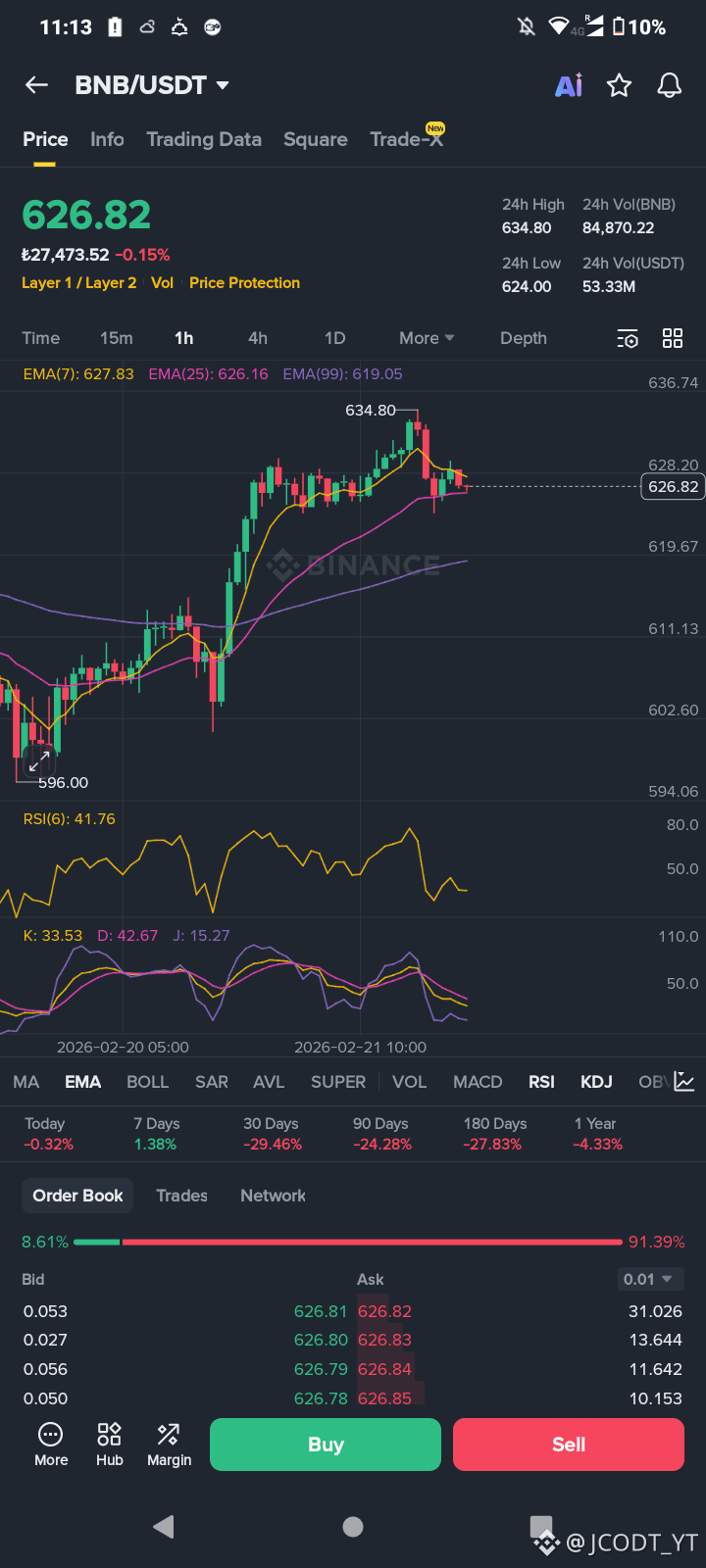Image resolution: width=706 pixels, height=1568 pixels.
Task: Select the 15m chart interval
Action: [x=116, y=338]
